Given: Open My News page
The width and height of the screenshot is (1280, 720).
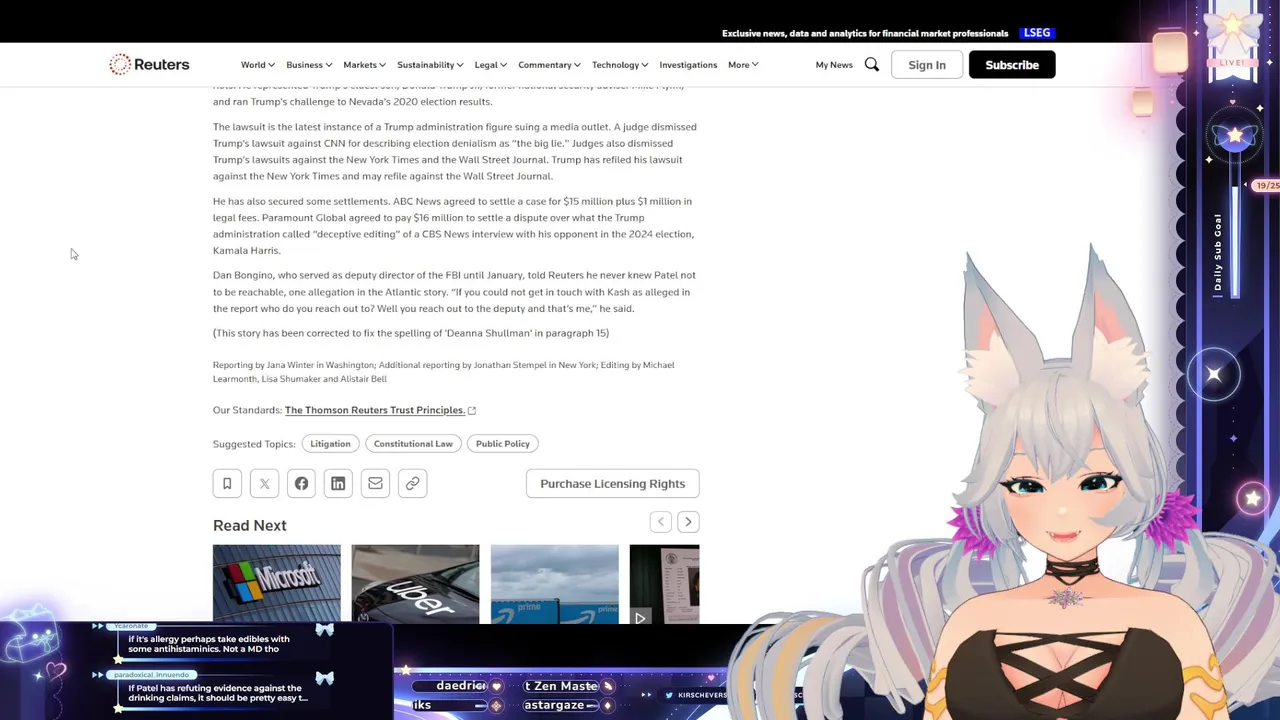Looking at the screenshot, I should tap(834, 65).
